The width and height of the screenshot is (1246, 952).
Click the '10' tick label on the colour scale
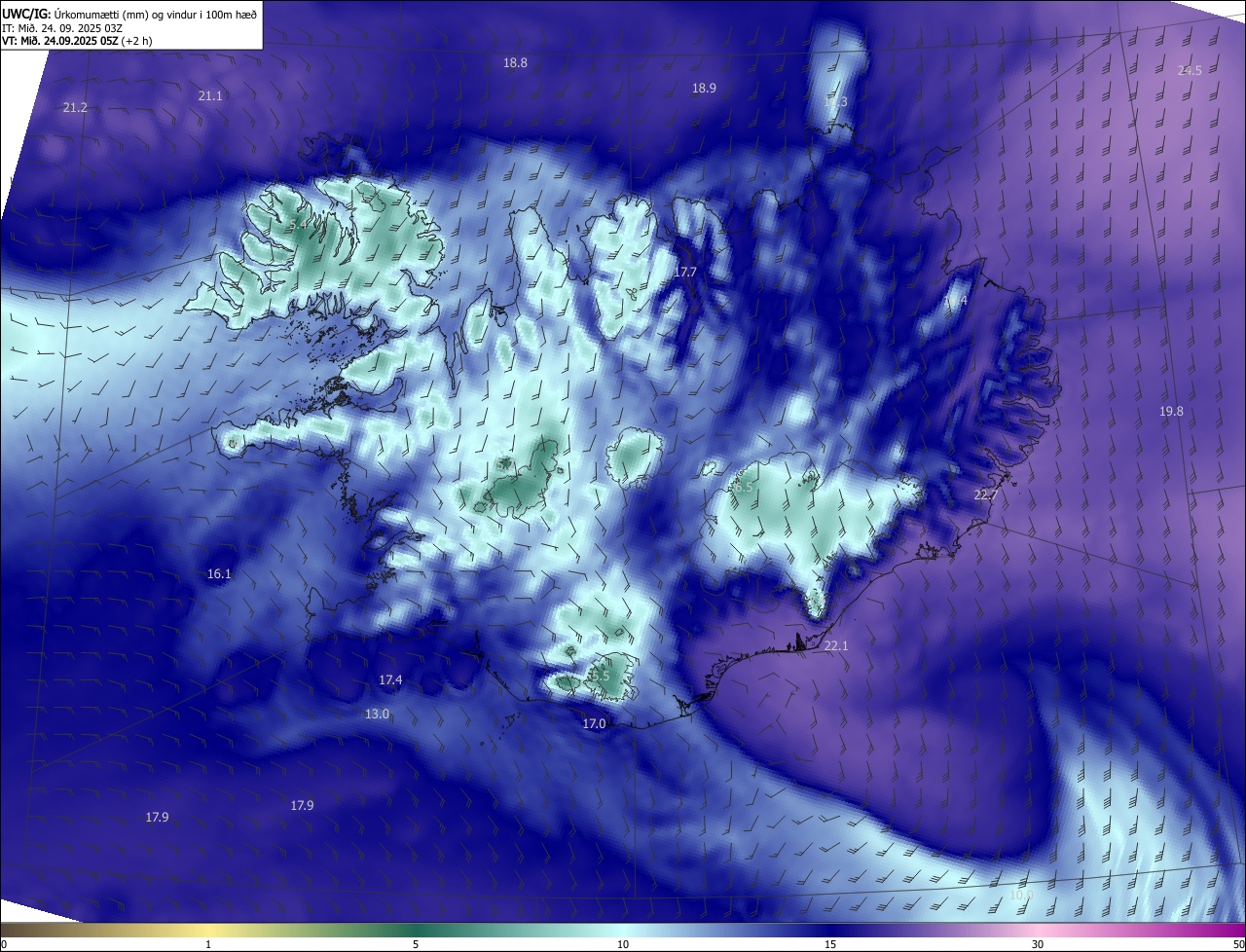[x=623, y=944]
